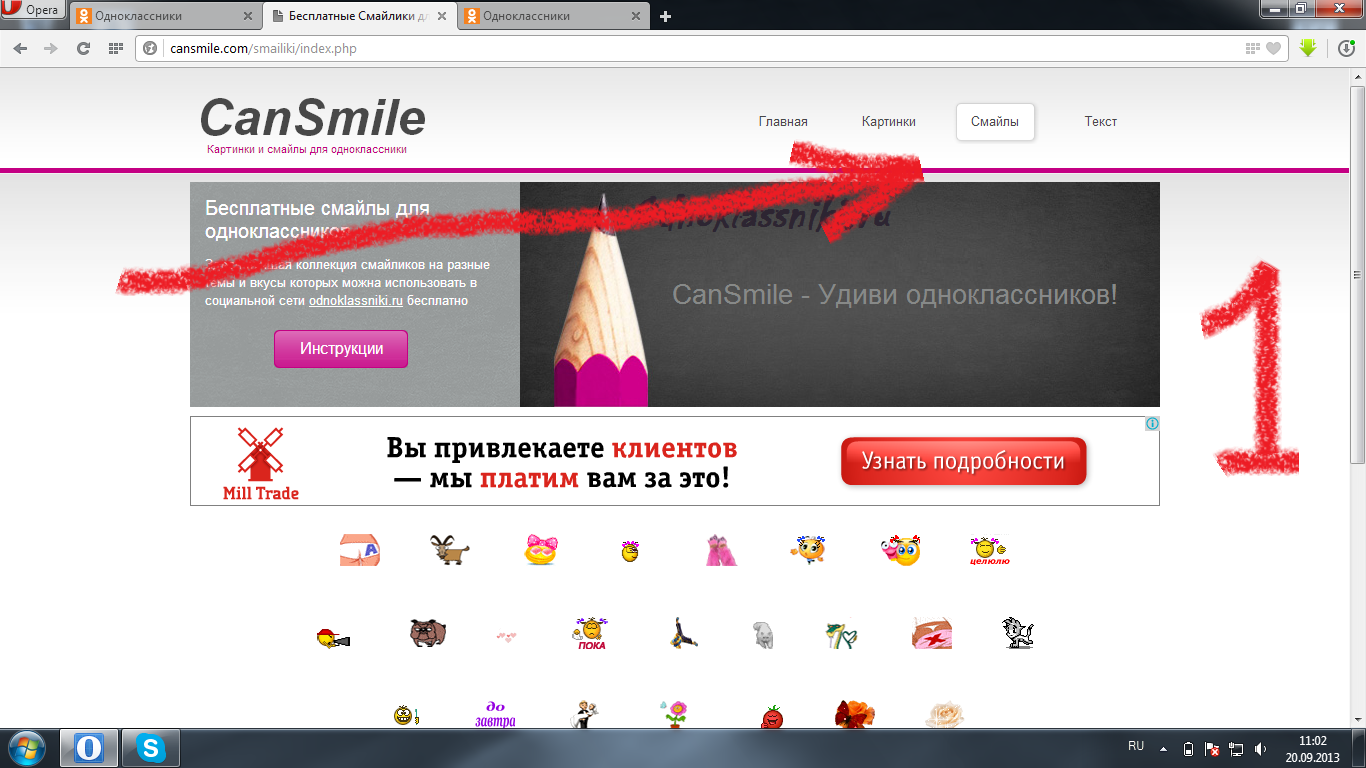Pick the breakdancer smiley
The height and width of the screenshot is (768, 1366).
tap(683, 633)
